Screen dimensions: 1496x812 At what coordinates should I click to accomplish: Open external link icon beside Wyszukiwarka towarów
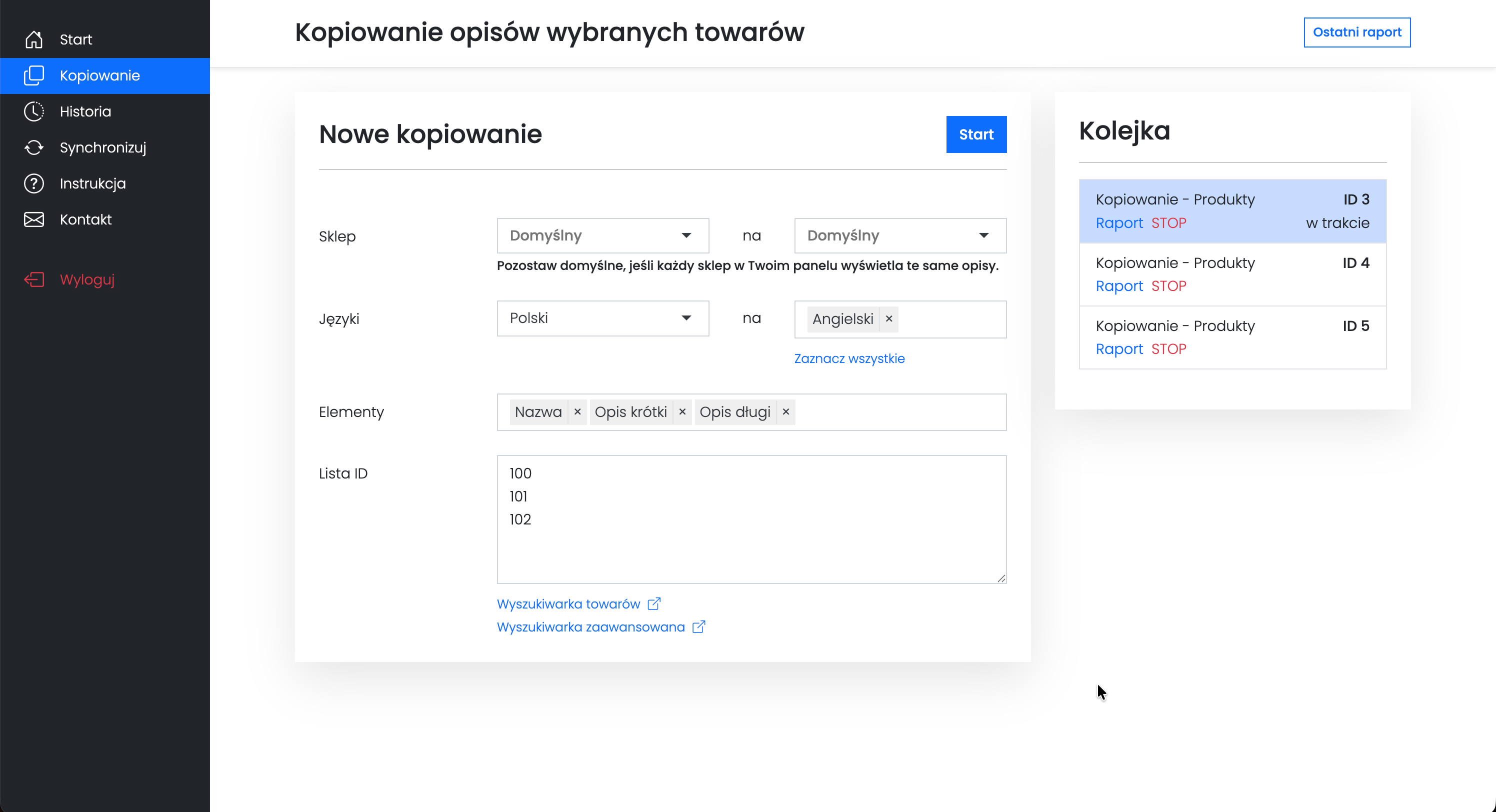(655, 603)
